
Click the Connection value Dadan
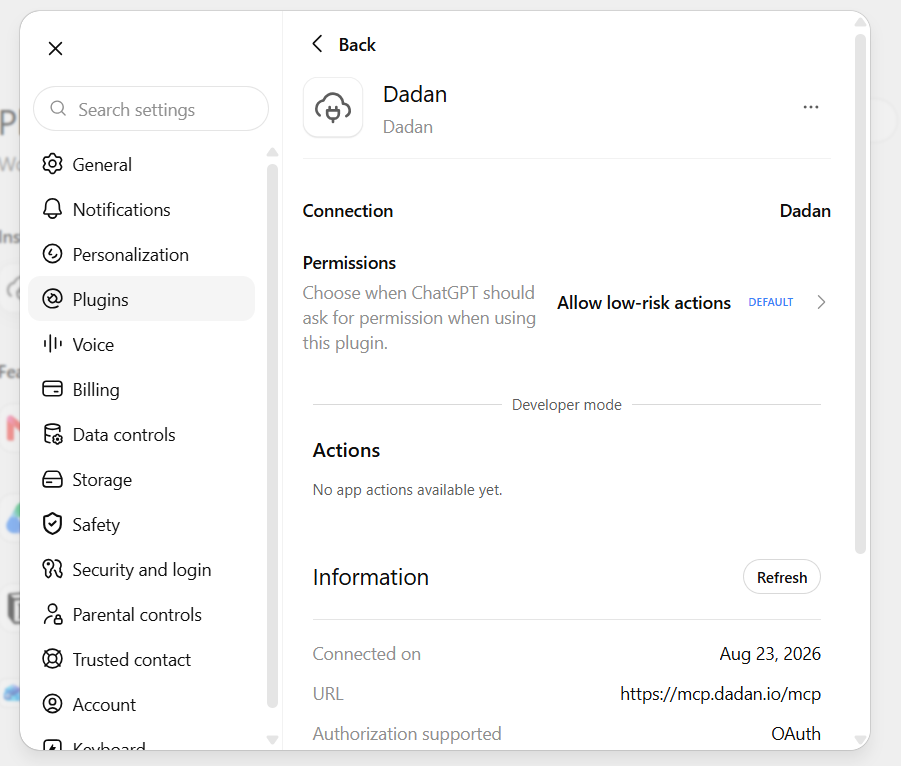[x=805, y=211]
